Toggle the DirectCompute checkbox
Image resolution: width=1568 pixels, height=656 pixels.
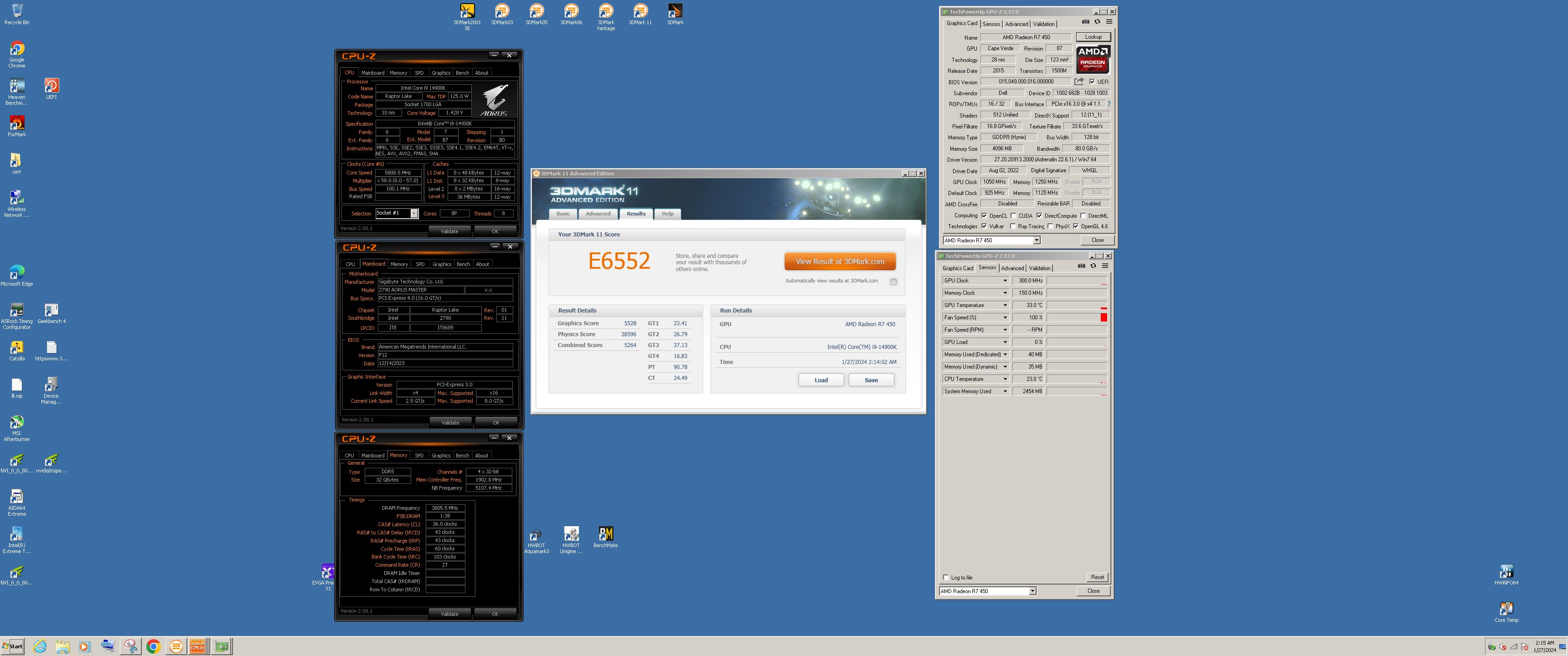pyautogui.click(x=1039, y=215)
